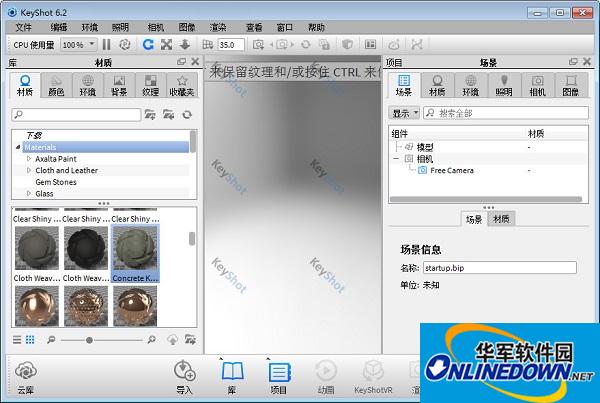This screenshot has width=600, height=403.
Task: Click the NURBS rendering cube icon
Action: (x=347, y=45)
